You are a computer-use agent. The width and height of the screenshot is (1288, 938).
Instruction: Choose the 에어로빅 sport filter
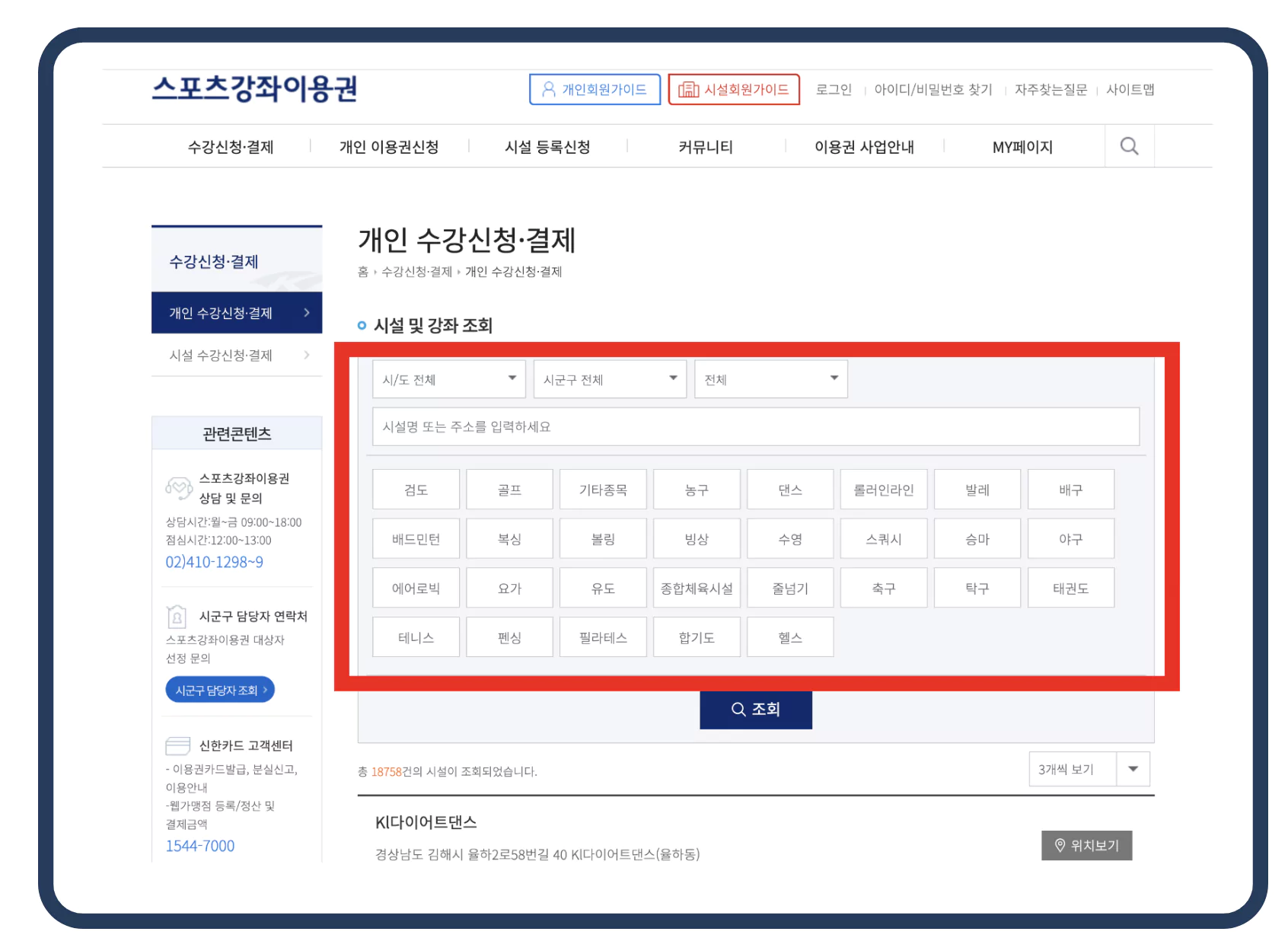[416, 588]
